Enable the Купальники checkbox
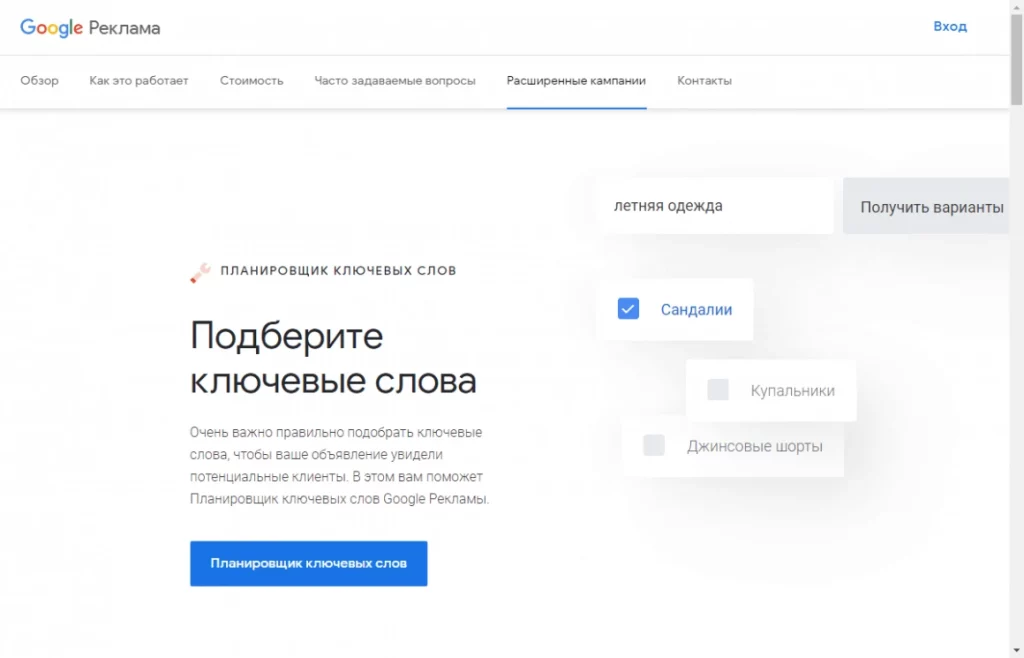Image resolution: width=1024 pixels, height=658 pixels. tap(717, 390)
